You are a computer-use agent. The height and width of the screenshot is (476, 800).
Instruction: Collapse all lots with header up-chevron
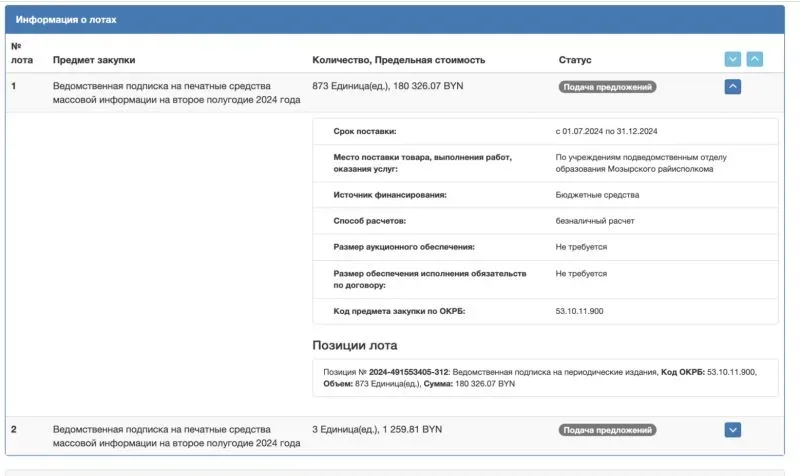pyautogui.click(x=755, y=60)
